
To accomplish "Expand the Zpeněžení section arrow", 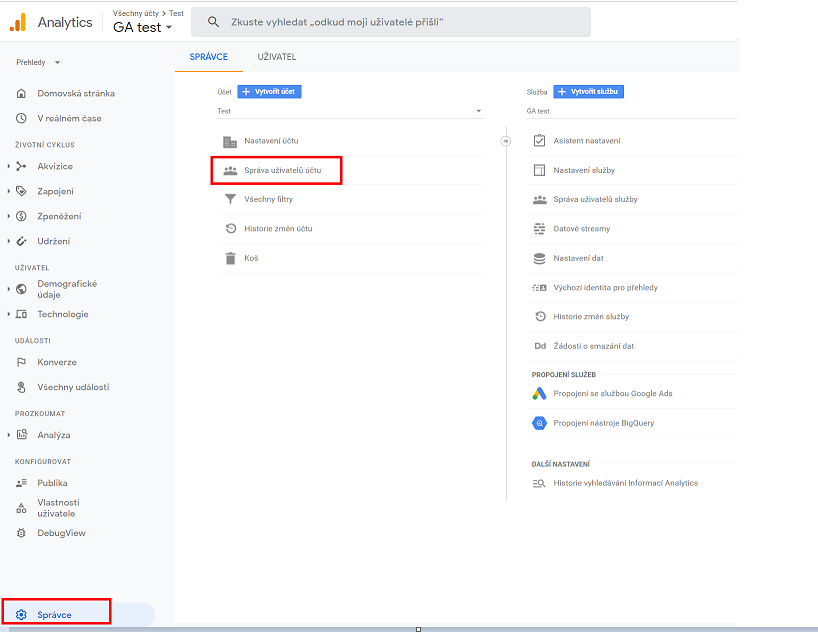I will [x=9, y=216].
